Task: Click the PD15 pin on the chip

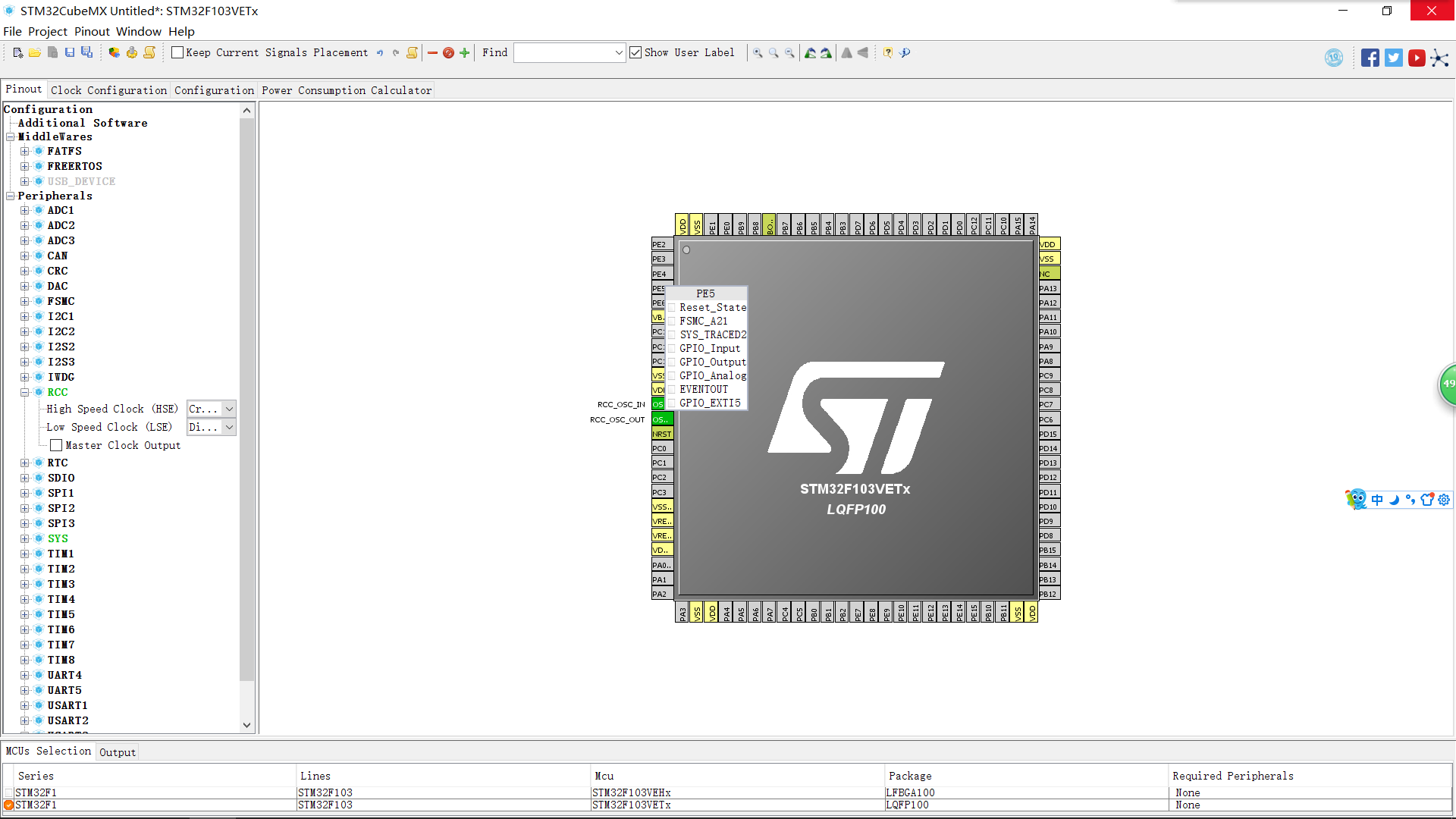Action: 1049,434
